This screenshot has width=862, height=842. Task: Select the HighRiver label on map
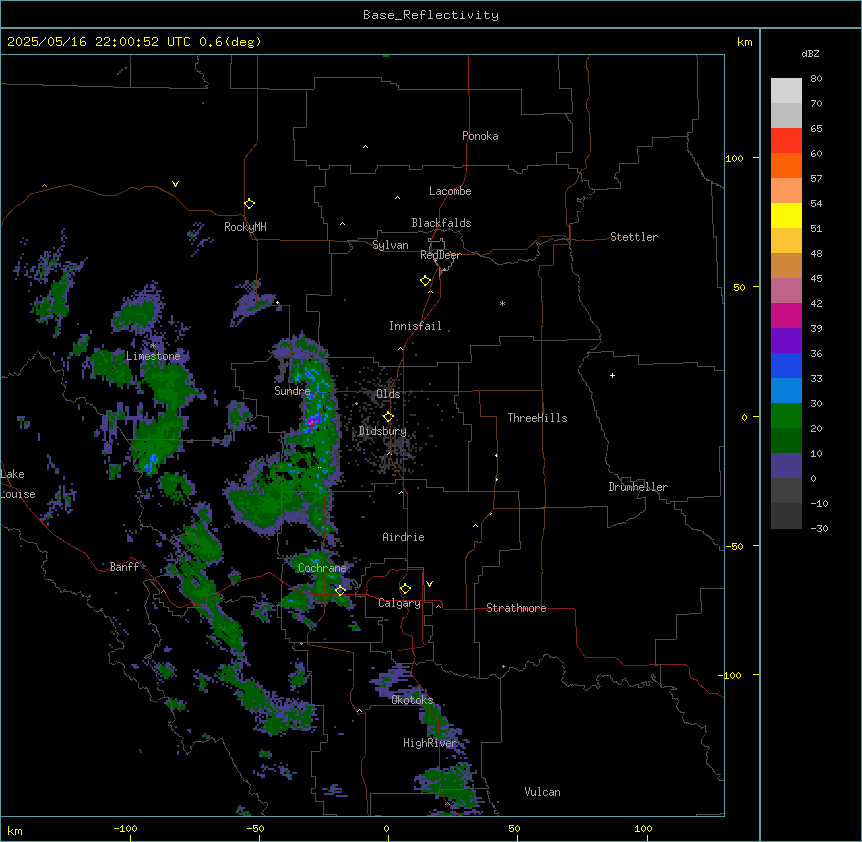point(430,743)
